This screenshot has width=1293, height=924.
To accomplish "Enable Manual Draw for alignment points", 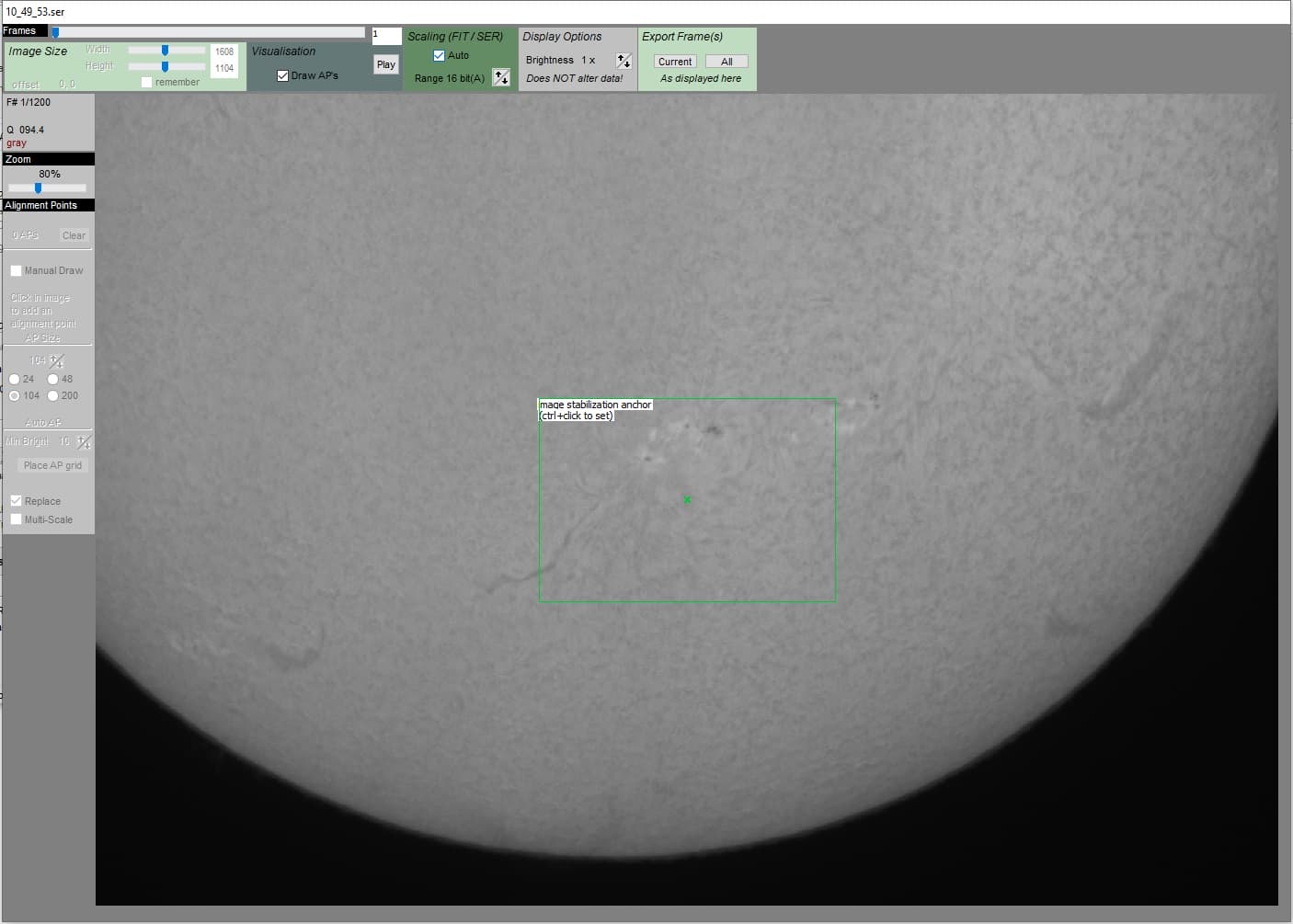I will tap(16, 269).
